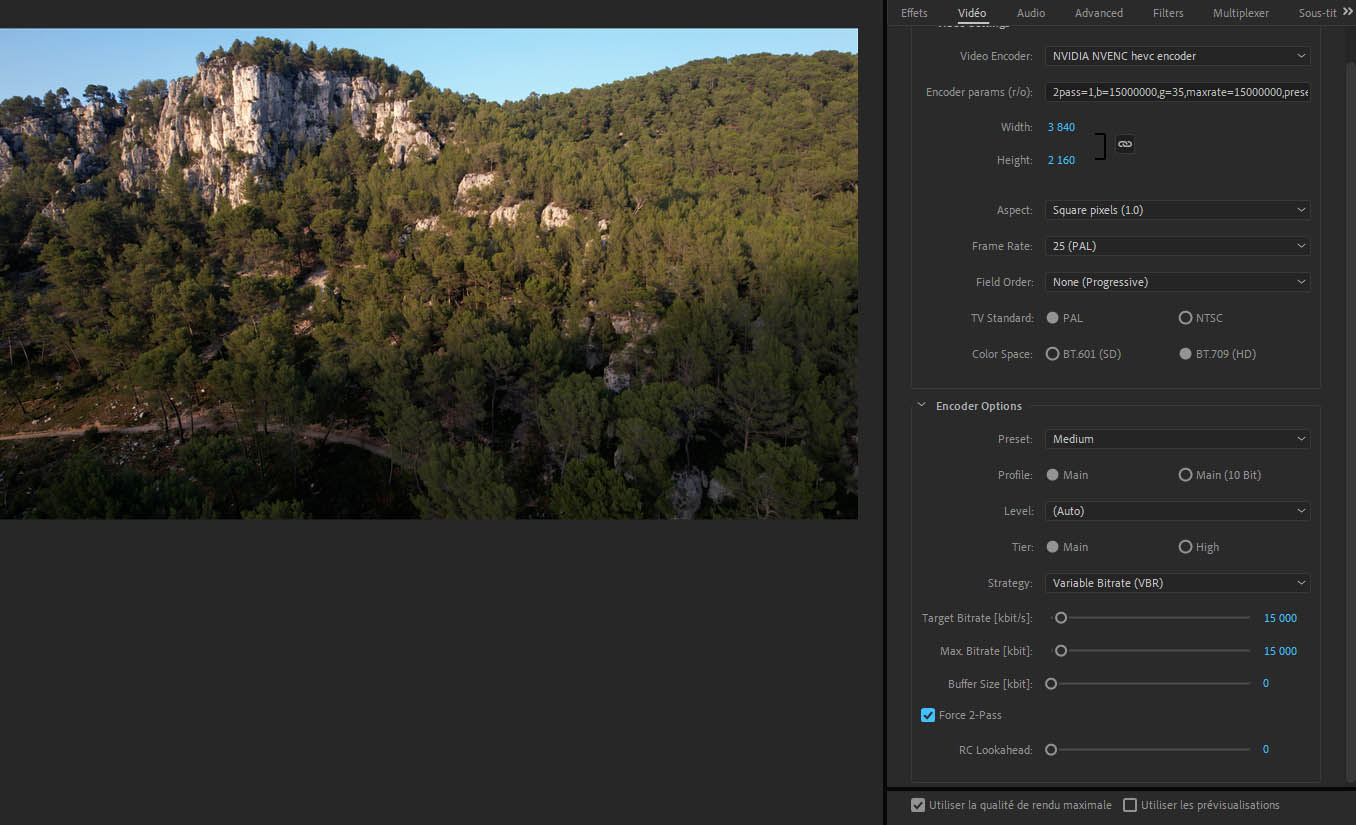The width and height of the screenshot is (1356, 825).
Task: Click the Height value 2 160
Action: tap(1061, 160)
